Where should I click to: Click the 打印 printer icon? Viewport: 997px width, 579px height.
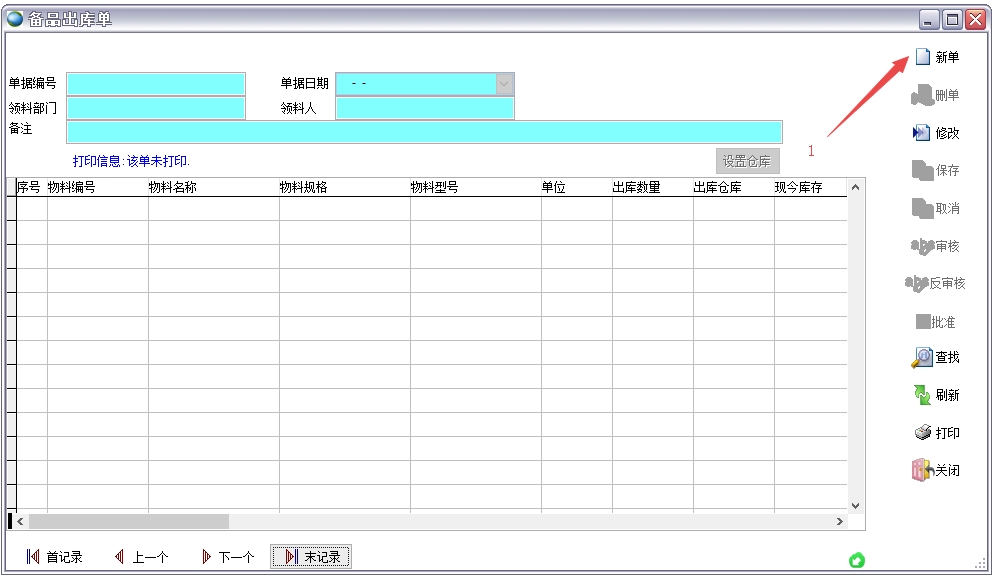(x=922, y=433)
